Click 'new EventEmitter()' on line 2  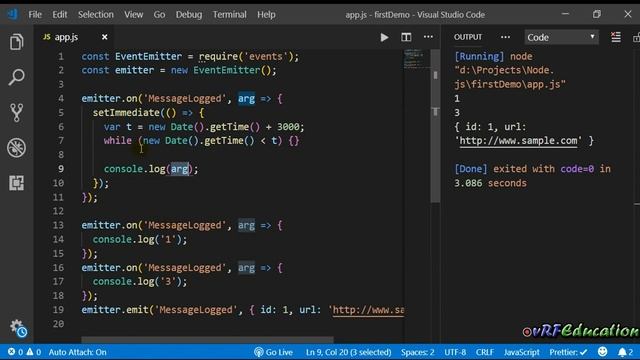(x=221, y=70)
